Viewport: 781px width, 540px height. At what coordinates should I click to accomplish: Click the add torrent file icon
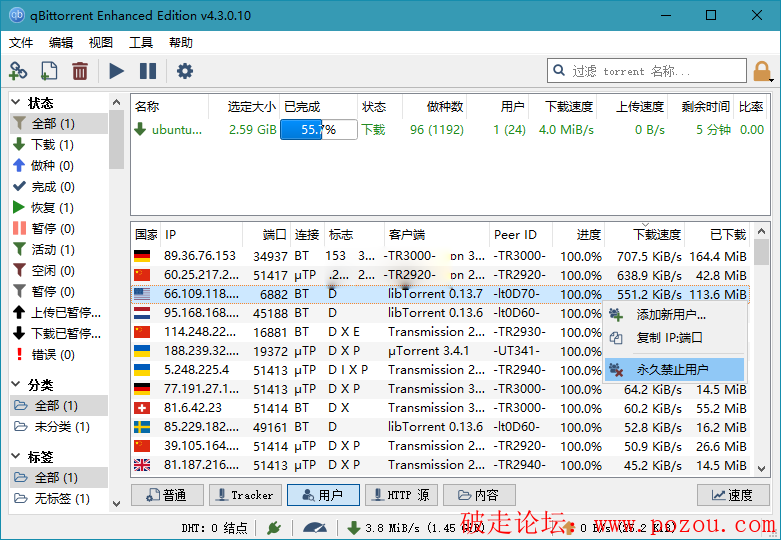point(49,71)
